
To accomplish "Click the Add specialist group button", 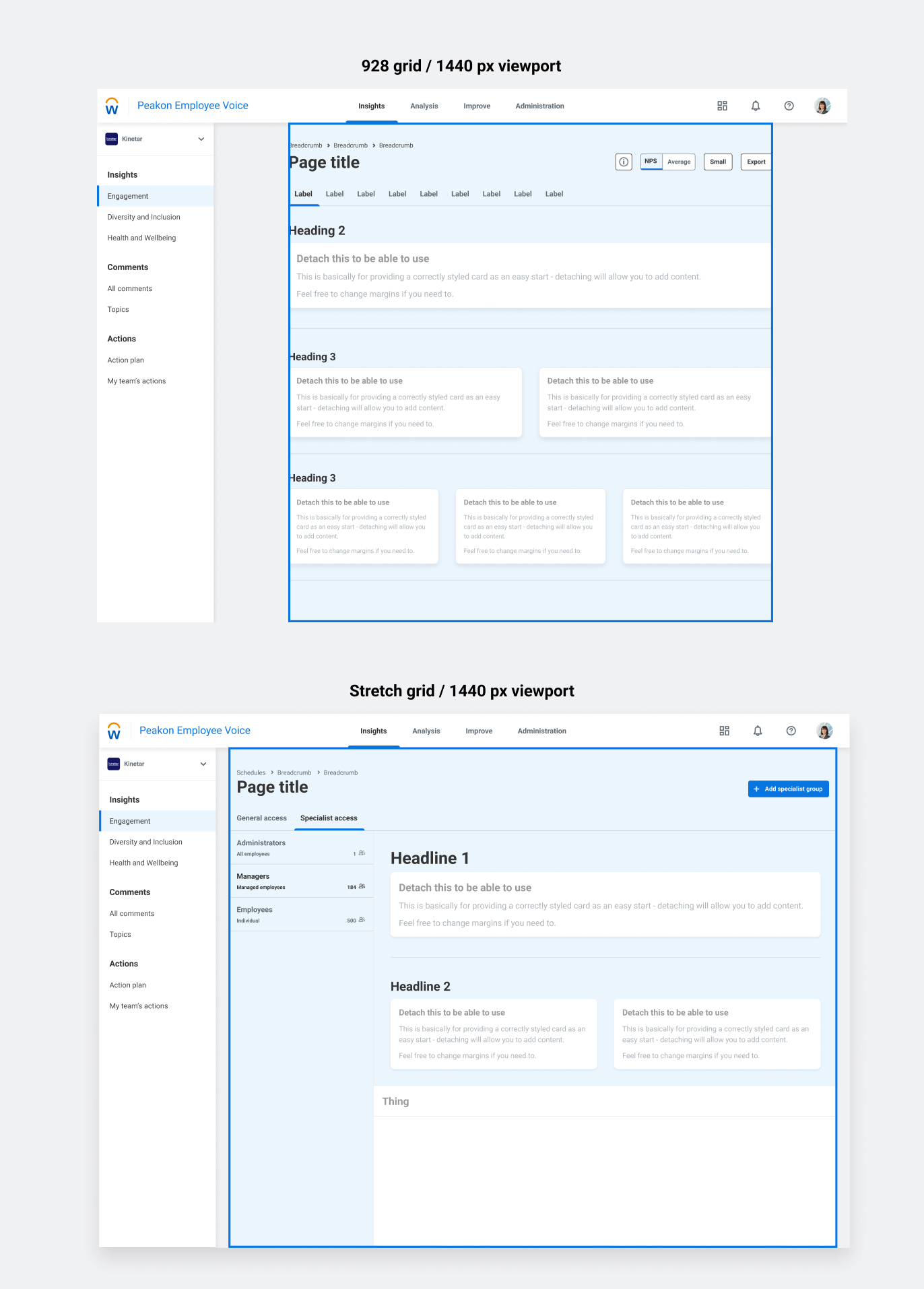I will (x=788, y=789).
